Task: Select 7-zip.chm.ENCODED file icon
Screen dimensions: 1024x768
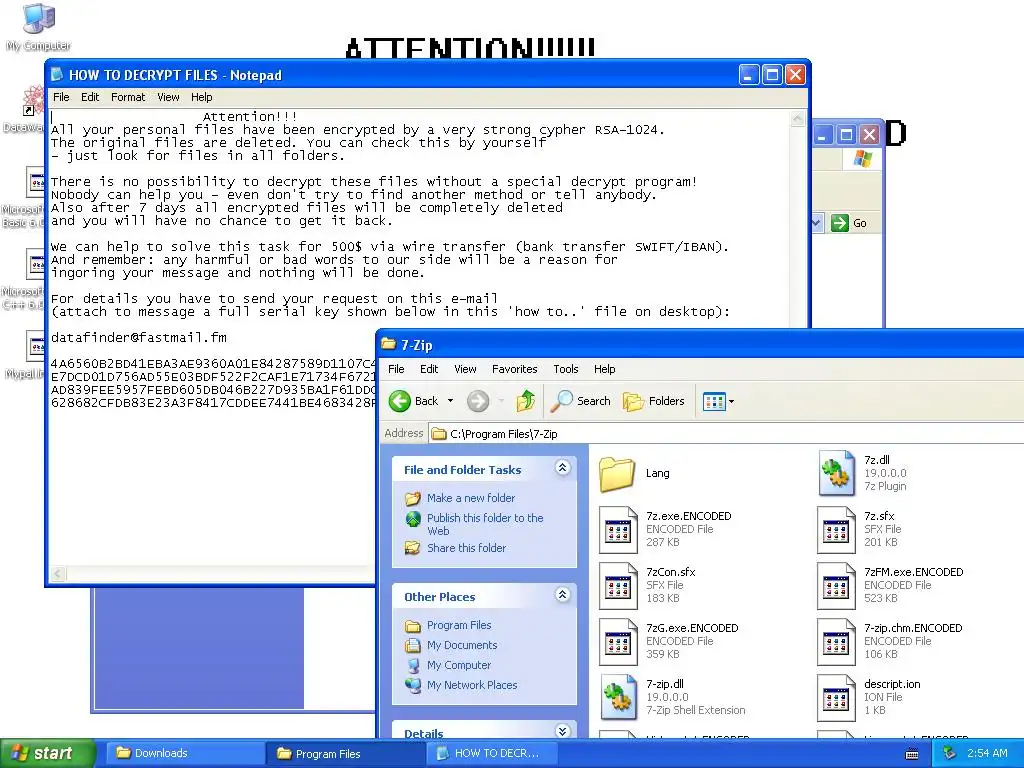Action: tap(836, 642)
